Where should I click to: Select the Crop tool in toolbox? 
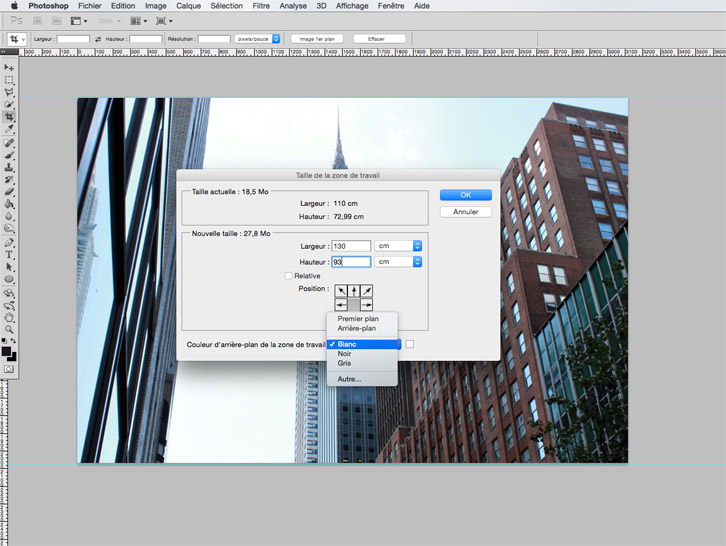tap(10, 117)
